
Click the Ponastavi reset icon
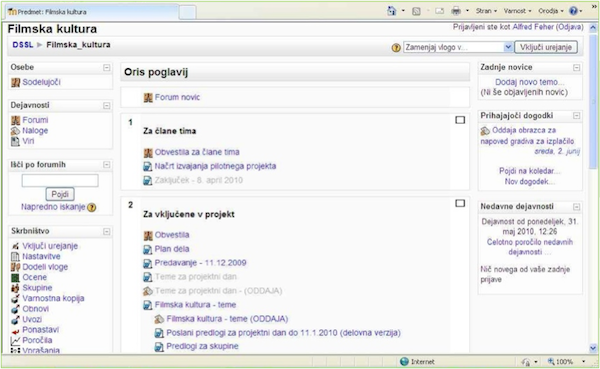coord(15,330)
